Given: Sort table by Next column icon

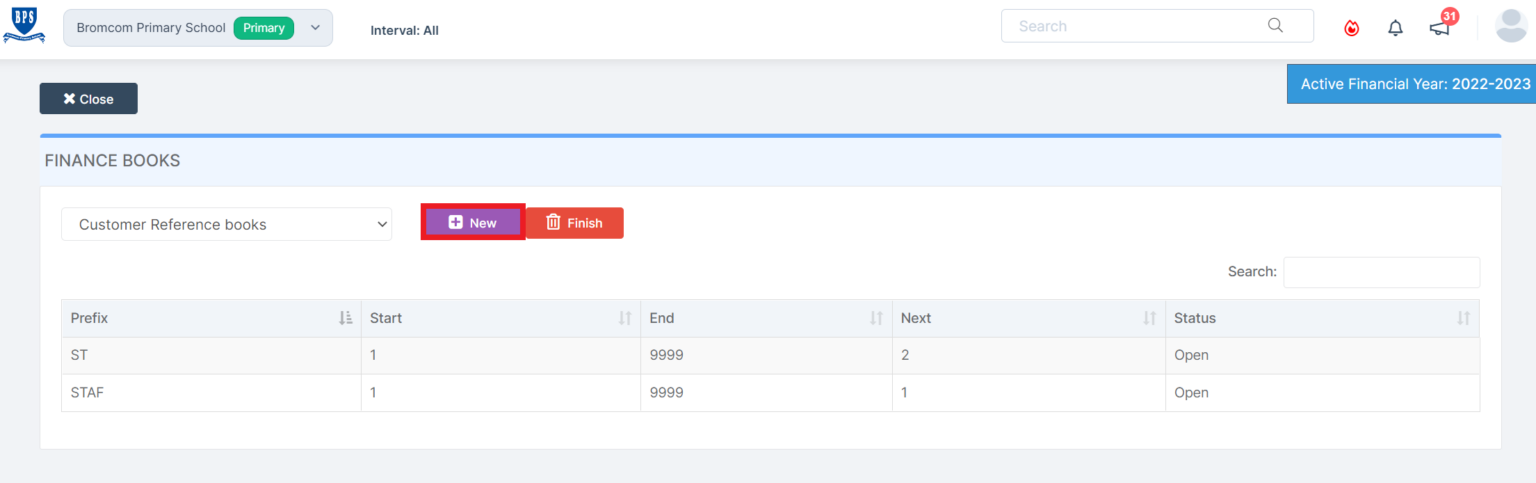Looking at the screenshot, I should pos(1149,318).
